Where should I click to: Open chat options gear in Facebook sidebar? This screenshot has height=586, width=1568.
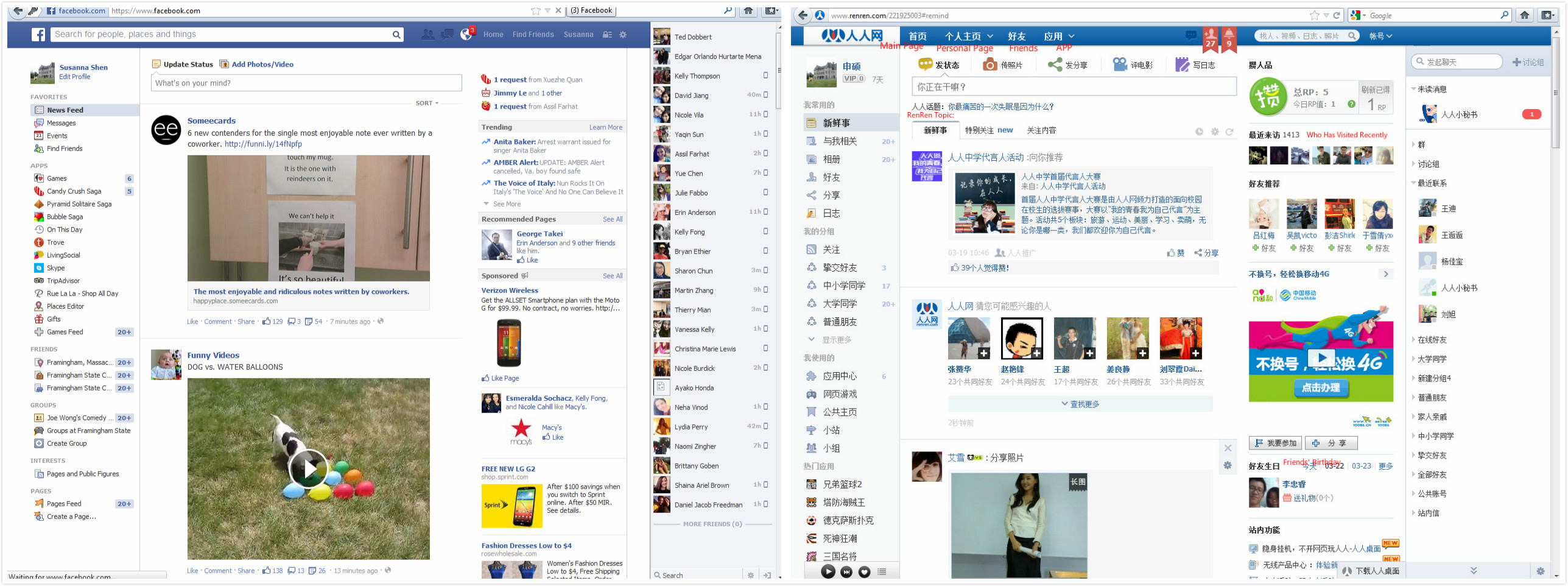click(750, 575)
